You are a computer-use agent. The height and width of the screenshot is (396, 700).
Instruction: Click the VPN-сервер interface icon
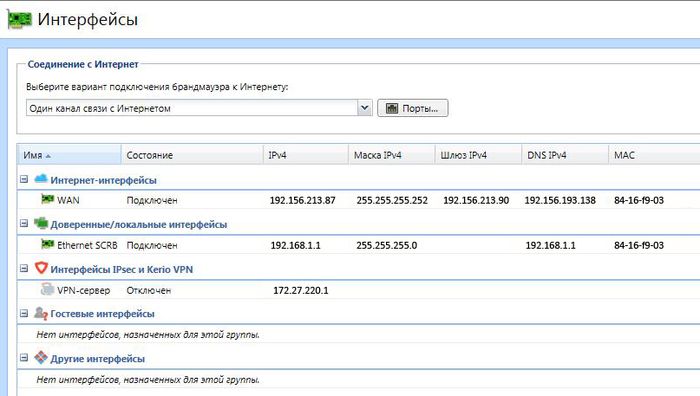pyautogui.click(x=47, y=289)
